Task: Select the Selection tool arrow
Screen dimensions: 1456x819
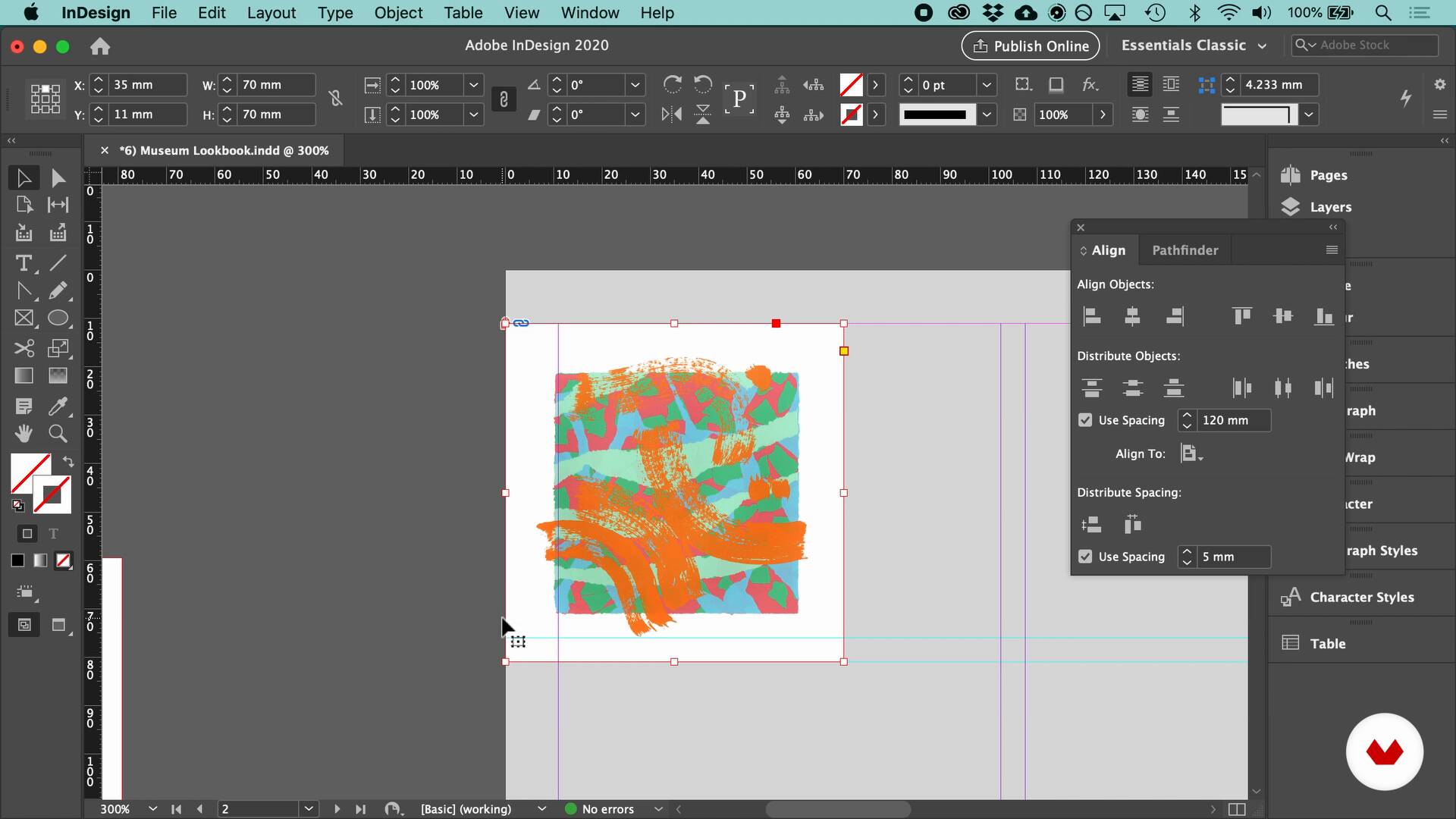Action: pos(24,178)
